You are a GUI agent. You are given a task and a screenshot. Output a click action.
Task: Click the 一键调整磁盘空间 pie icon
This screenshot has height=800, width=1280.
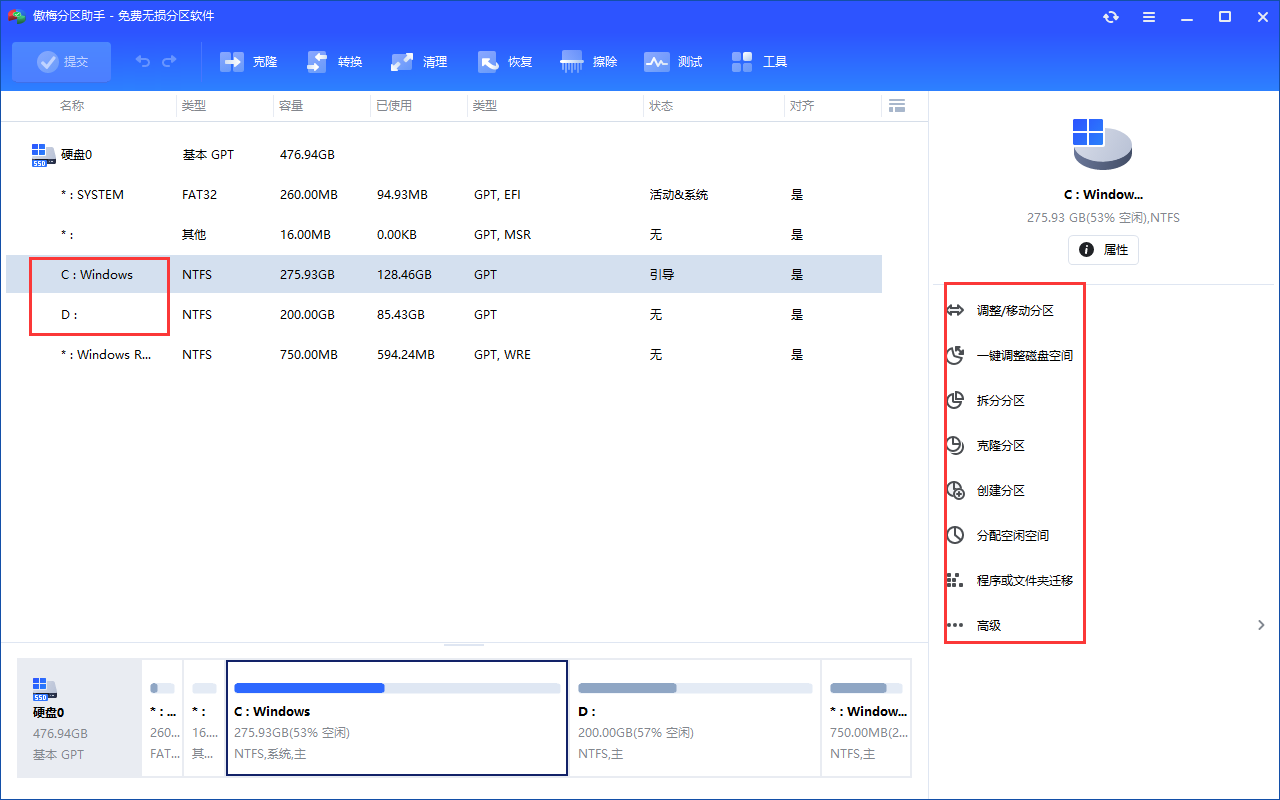pos(955,355)
